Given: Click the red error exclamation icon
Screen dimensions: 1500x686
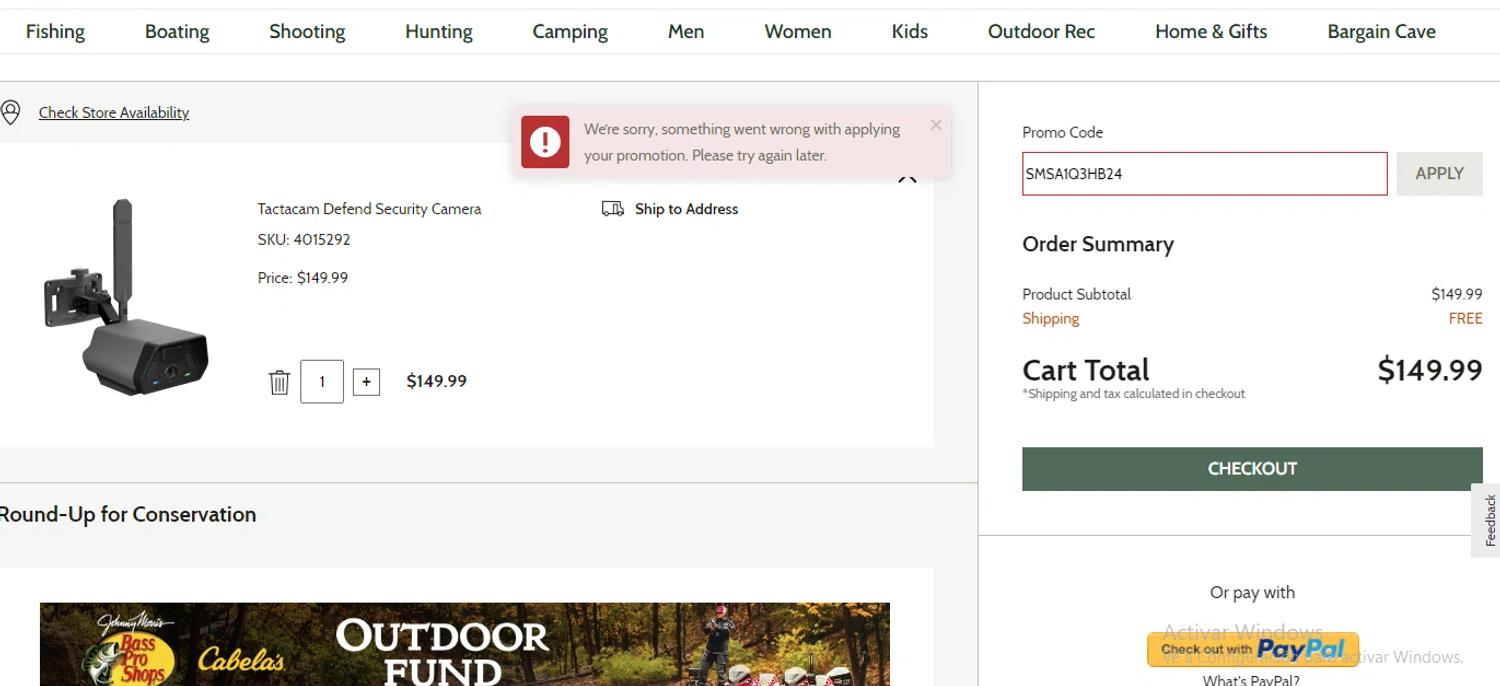Looking at the screenshot, I should [x=545, y=142].
